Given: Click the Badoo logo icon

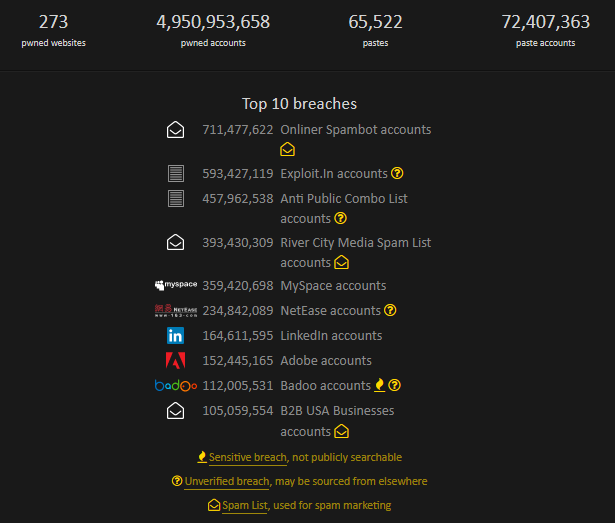Looking at the screenshot, I should 176,386.
